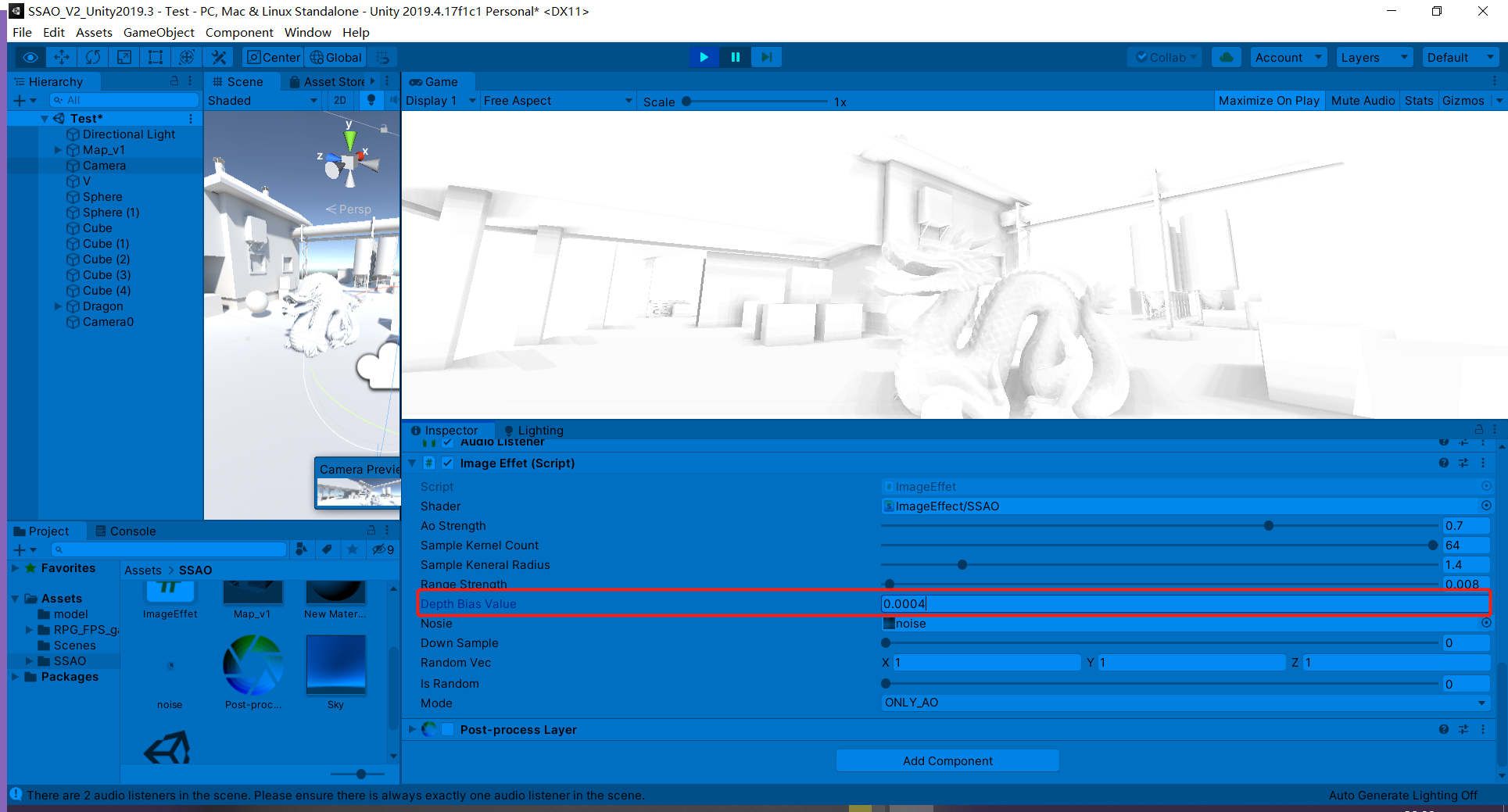Viewport: 1508px width, 812px height.
Task: Click the Add Component button
Action: (x=947, y=760)
